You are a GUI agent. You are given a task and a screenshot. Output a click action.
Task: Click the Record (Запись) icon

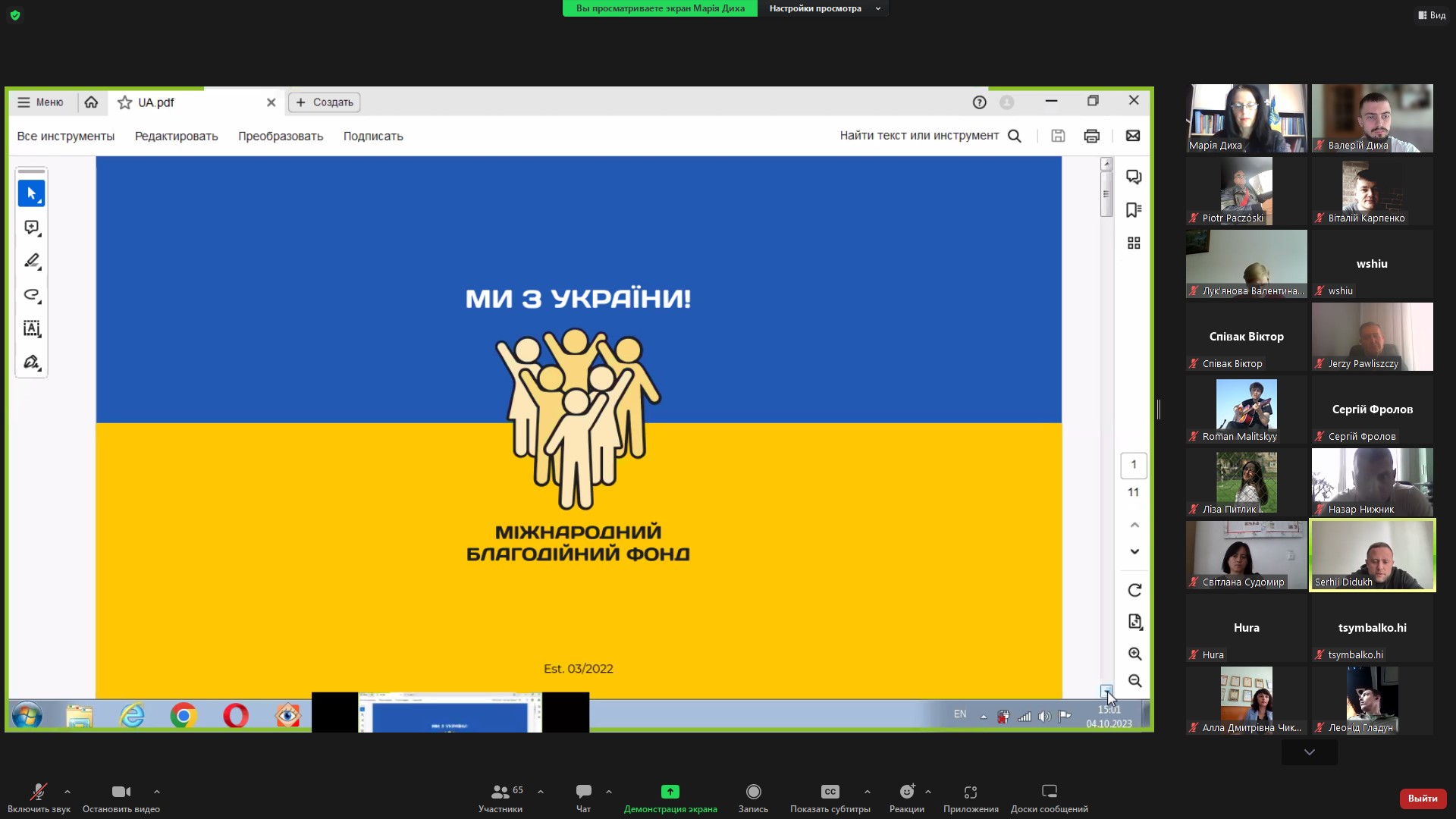(753, 792)
